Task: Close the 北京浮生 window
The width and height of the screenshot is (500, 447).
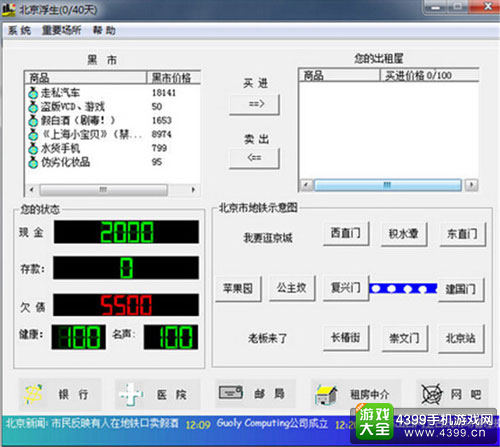Action: pyautogui.click(x=488, y=6)
